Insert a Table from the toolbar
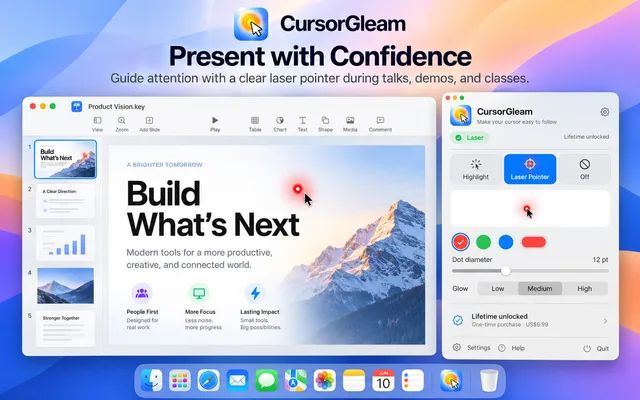 [255, 124]
